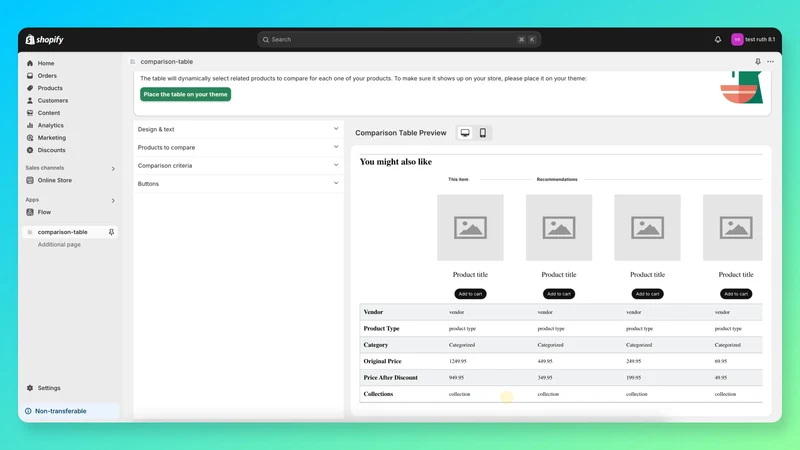Click the You might also like heading
This screenshot has height=450, width=800.
(x=396, y=162)
